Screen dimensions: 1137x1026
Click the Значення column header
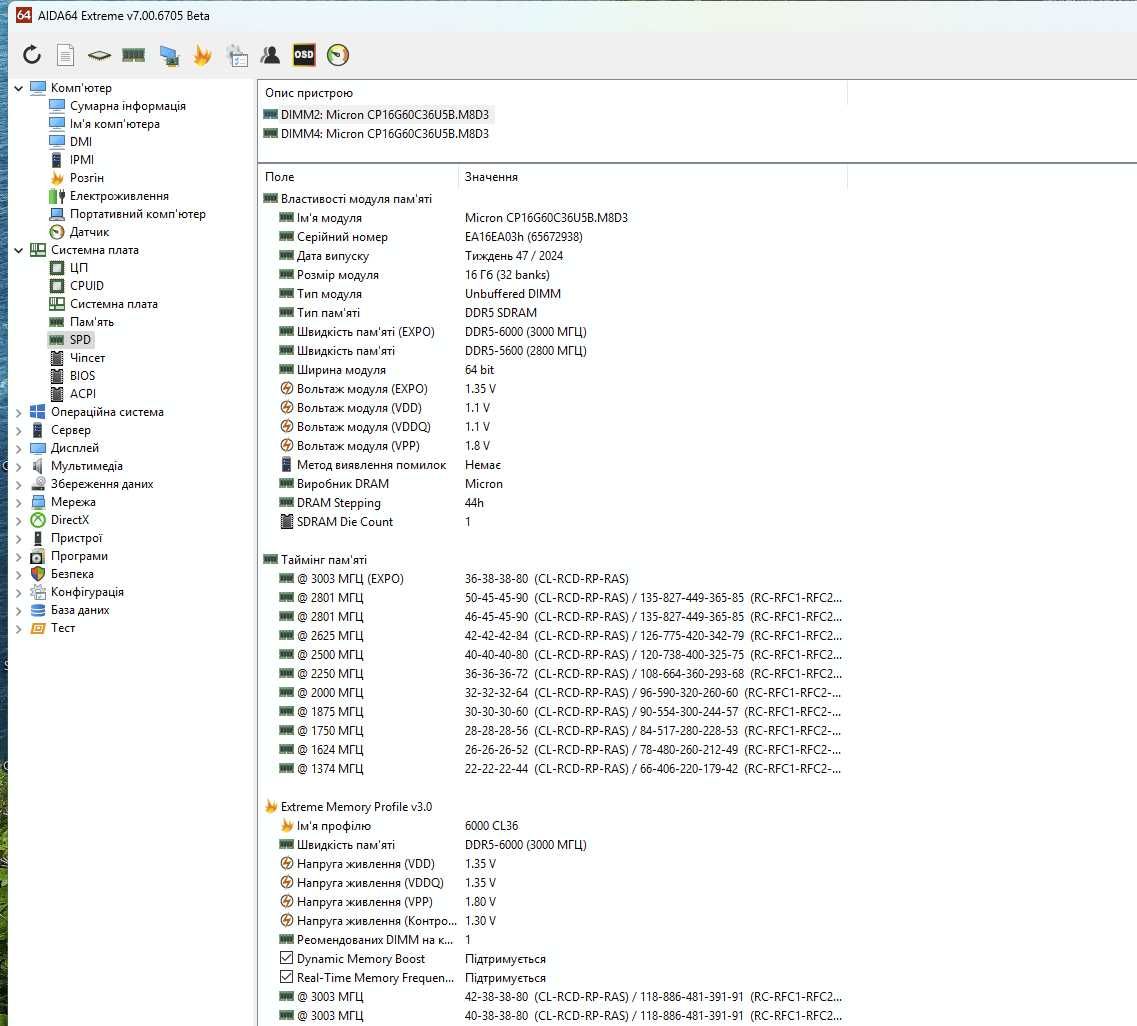point(653,177)
